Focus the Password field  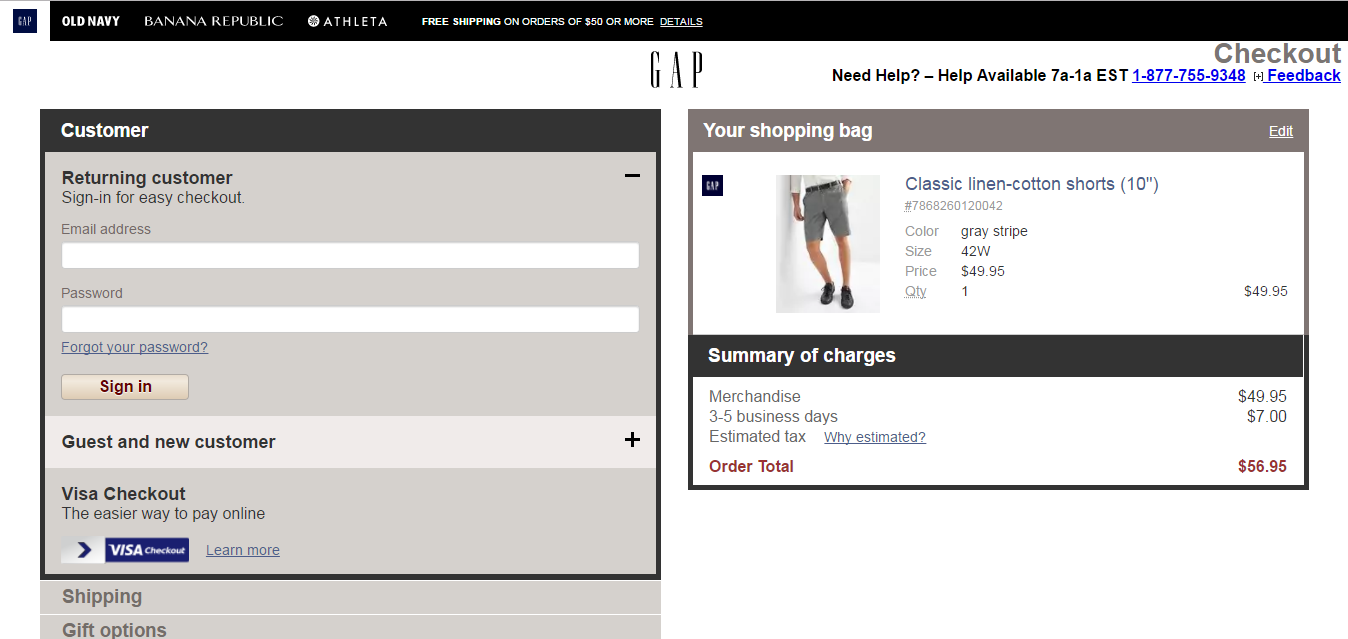point(350,320)
